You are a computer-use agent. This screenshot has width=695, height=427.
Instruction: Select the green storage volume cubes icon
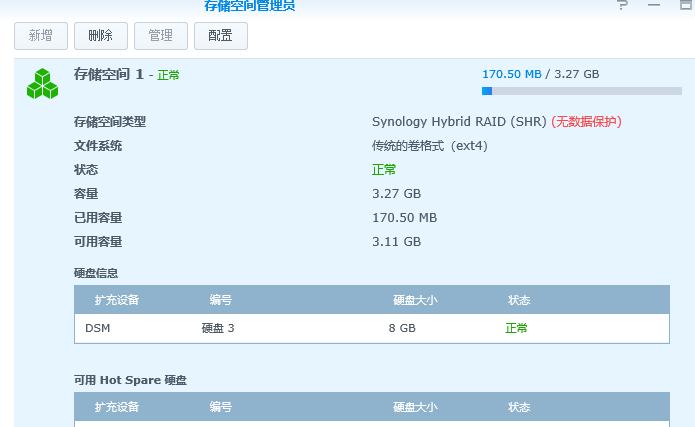point(43,84)
